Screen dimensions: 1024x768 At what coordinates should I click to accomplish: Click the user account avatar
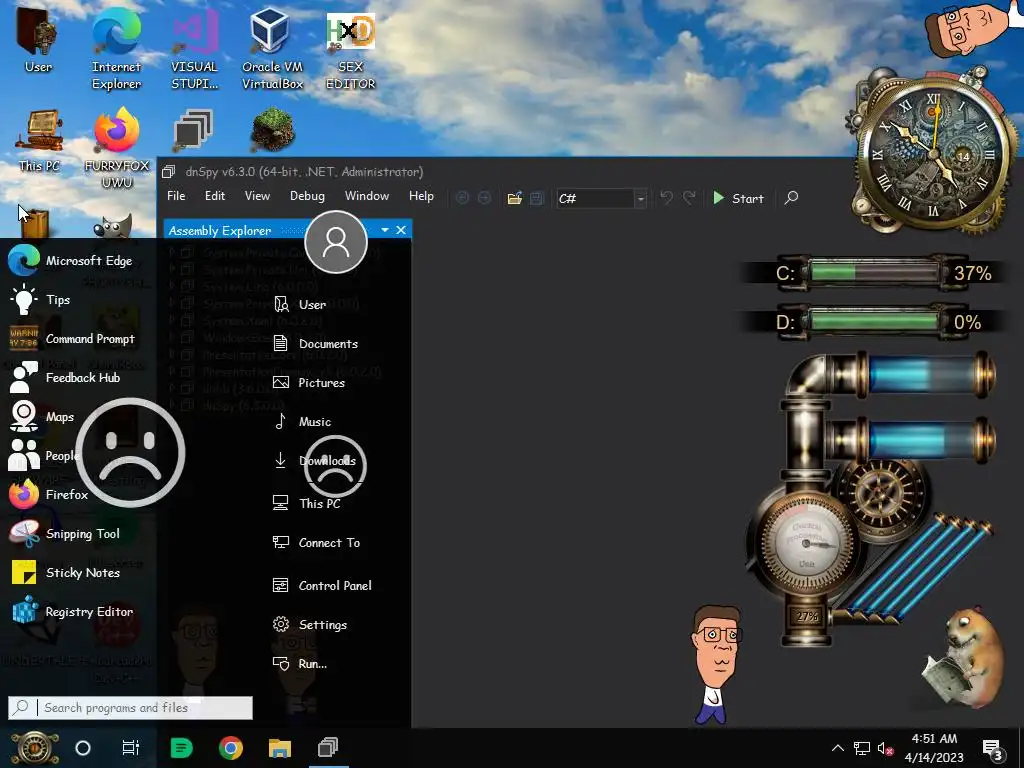336,242
